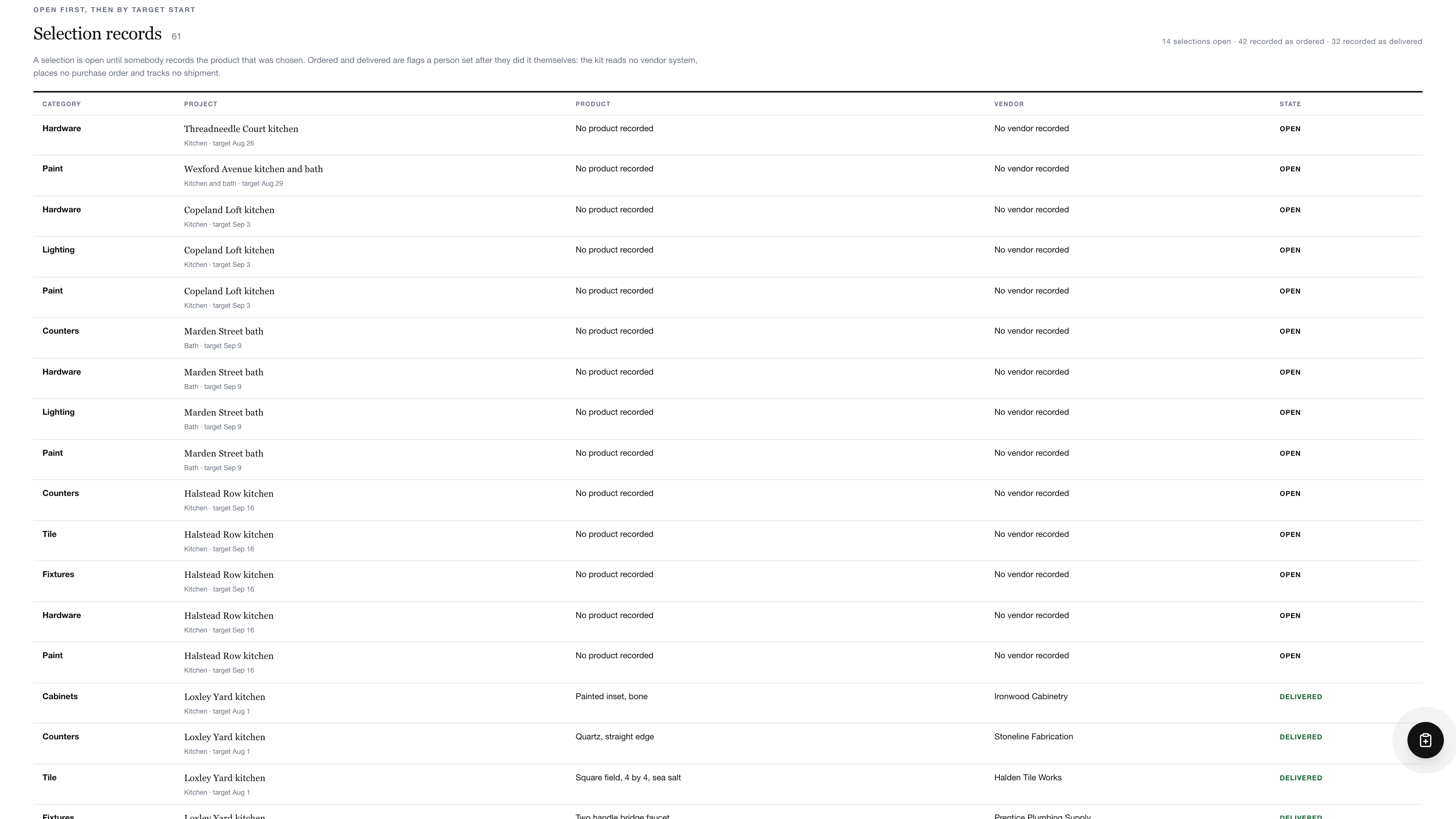The image size is (1456, 819).
Task: Click Ironwood Cabinetry vendor
Action: point(1031,697)
